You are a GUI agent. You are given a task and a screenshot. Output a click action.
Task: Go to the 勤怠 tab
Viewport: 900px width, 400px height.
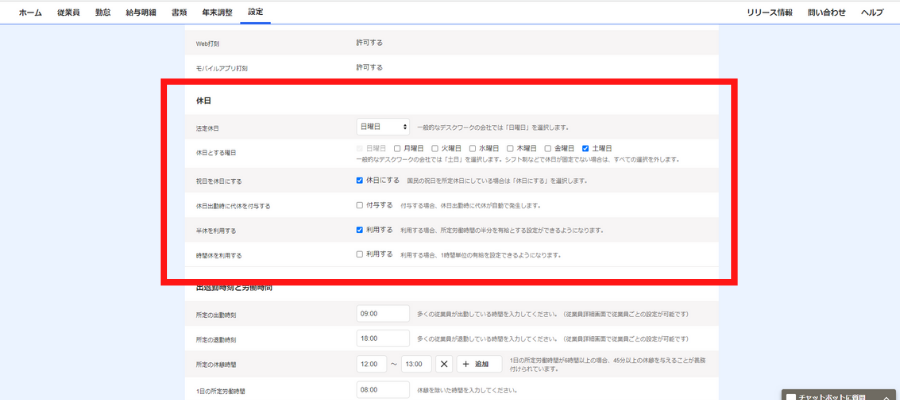[x=103, y=12]
